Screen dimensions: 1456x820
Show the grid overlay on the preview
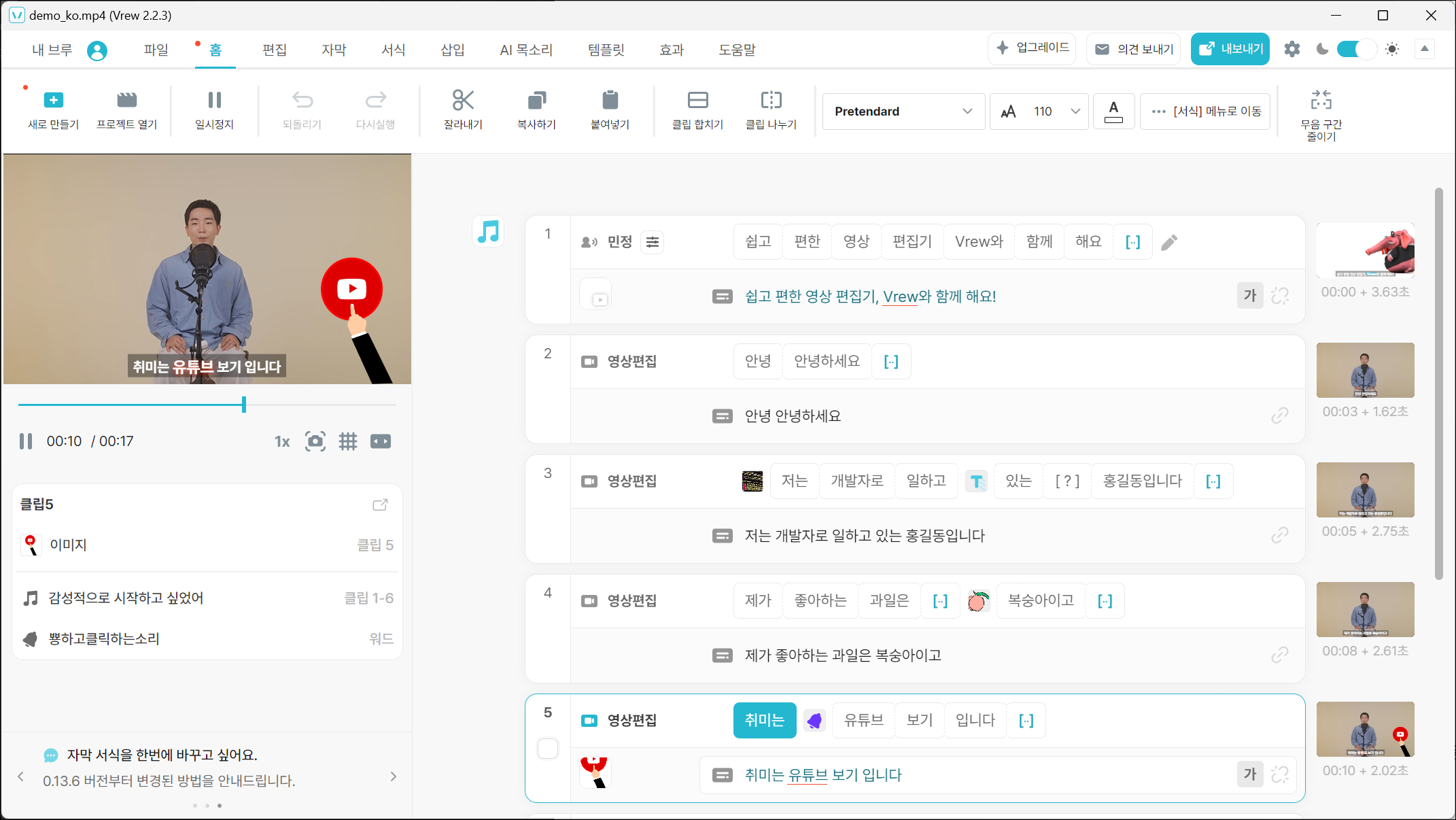[x=348, y=441]
